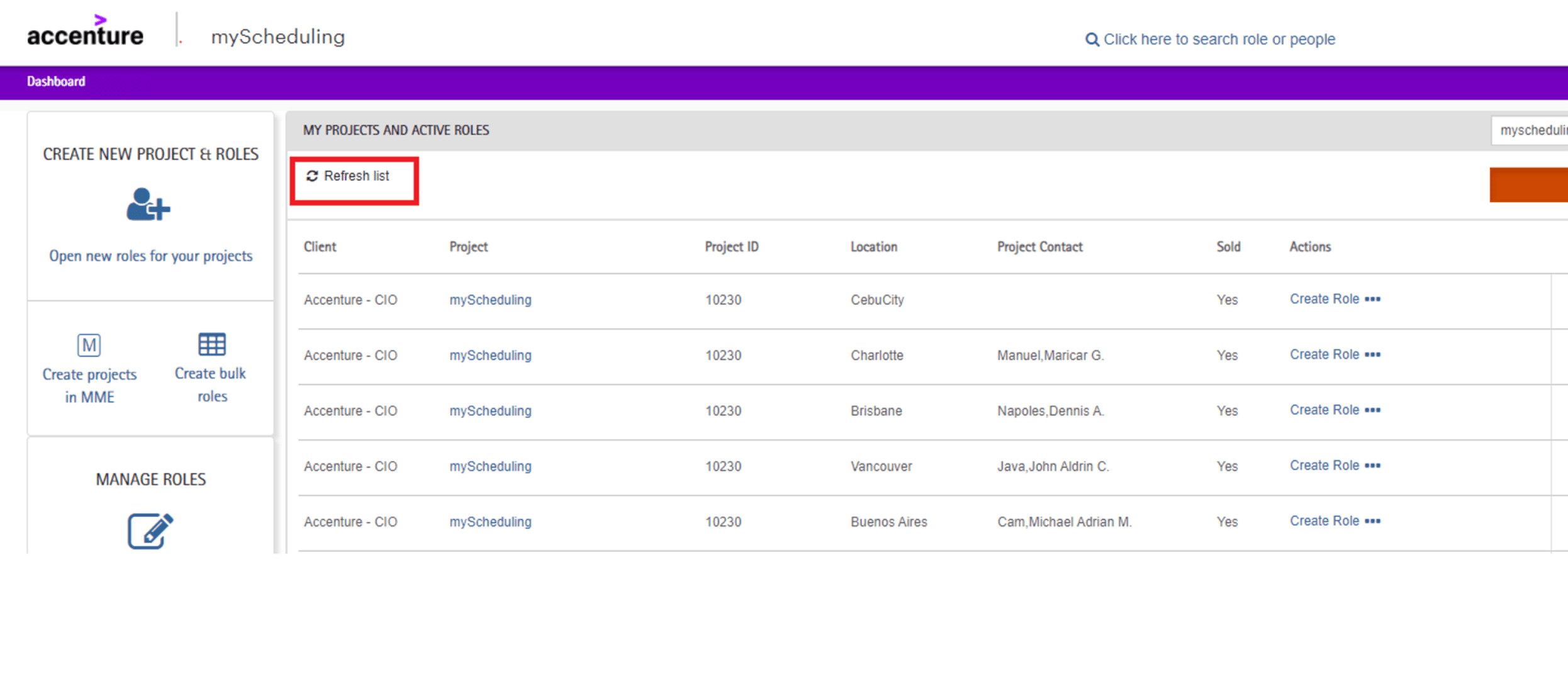Click contact Cam,Michael Adrian M.
The height and width of the screenshot is (696, 1568).
tap(1064, 521)
